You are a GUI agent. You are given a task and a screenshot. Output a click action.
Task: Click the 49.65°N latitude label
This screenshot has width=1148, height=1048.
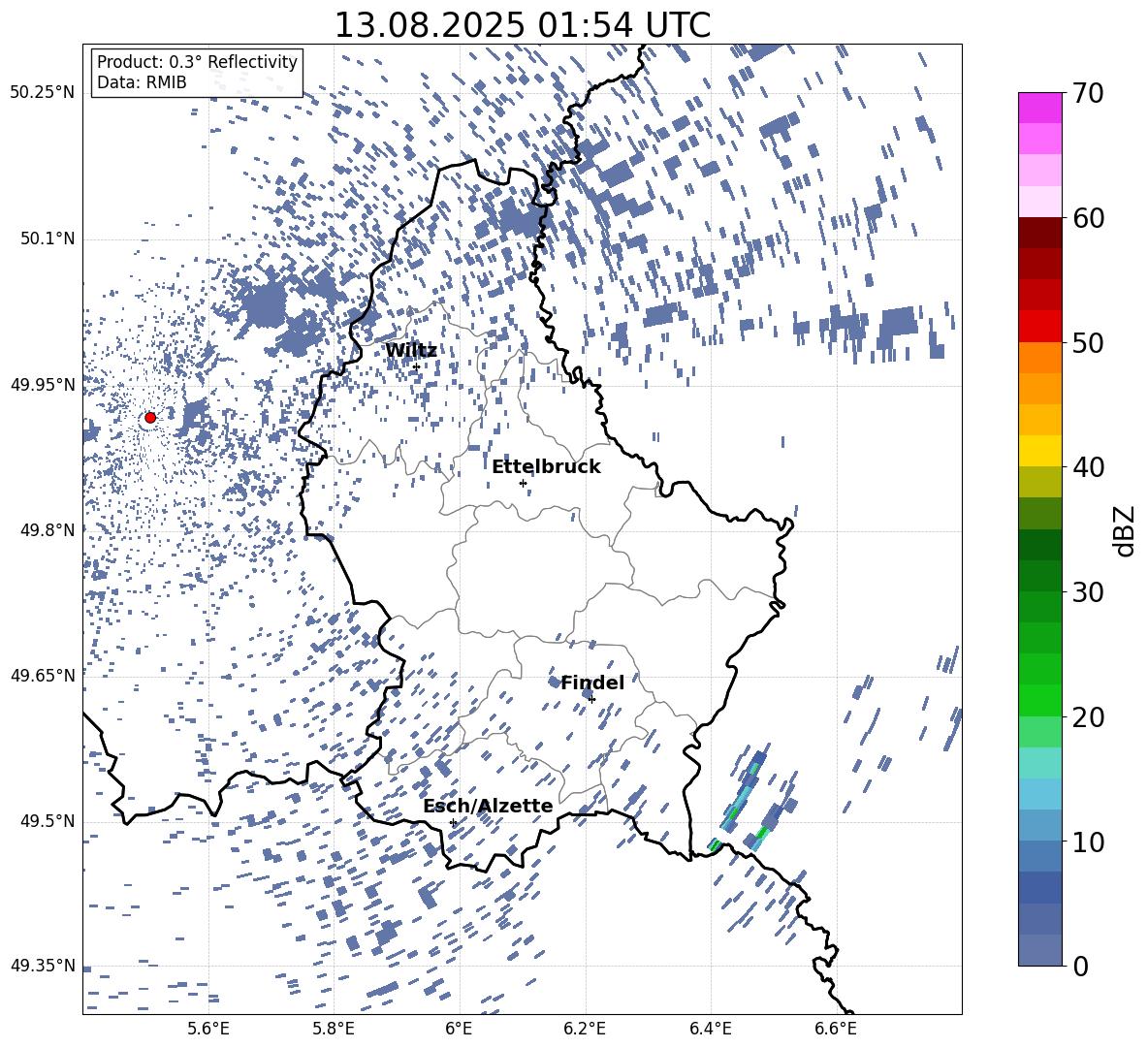tap(43, 676)
